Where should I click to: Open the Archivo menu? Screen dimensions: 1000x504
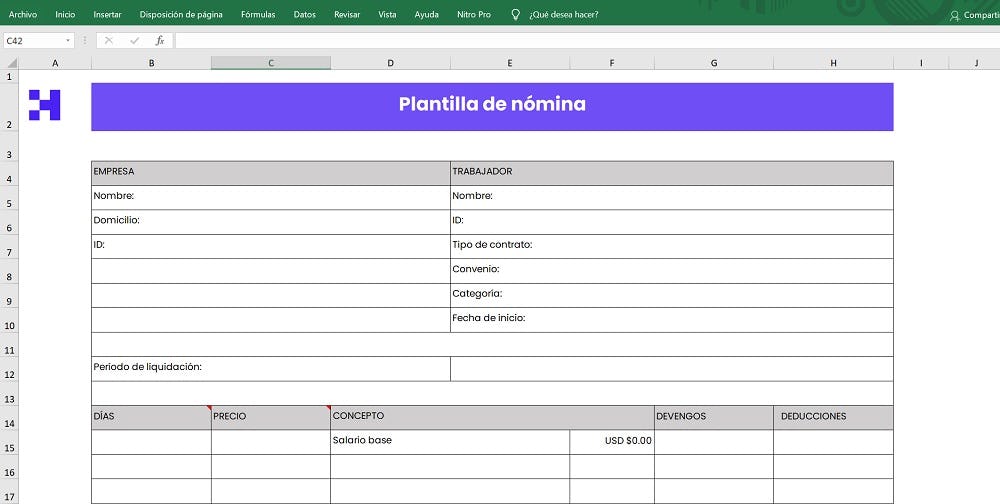pyautogui.click(x=23, y=14)
